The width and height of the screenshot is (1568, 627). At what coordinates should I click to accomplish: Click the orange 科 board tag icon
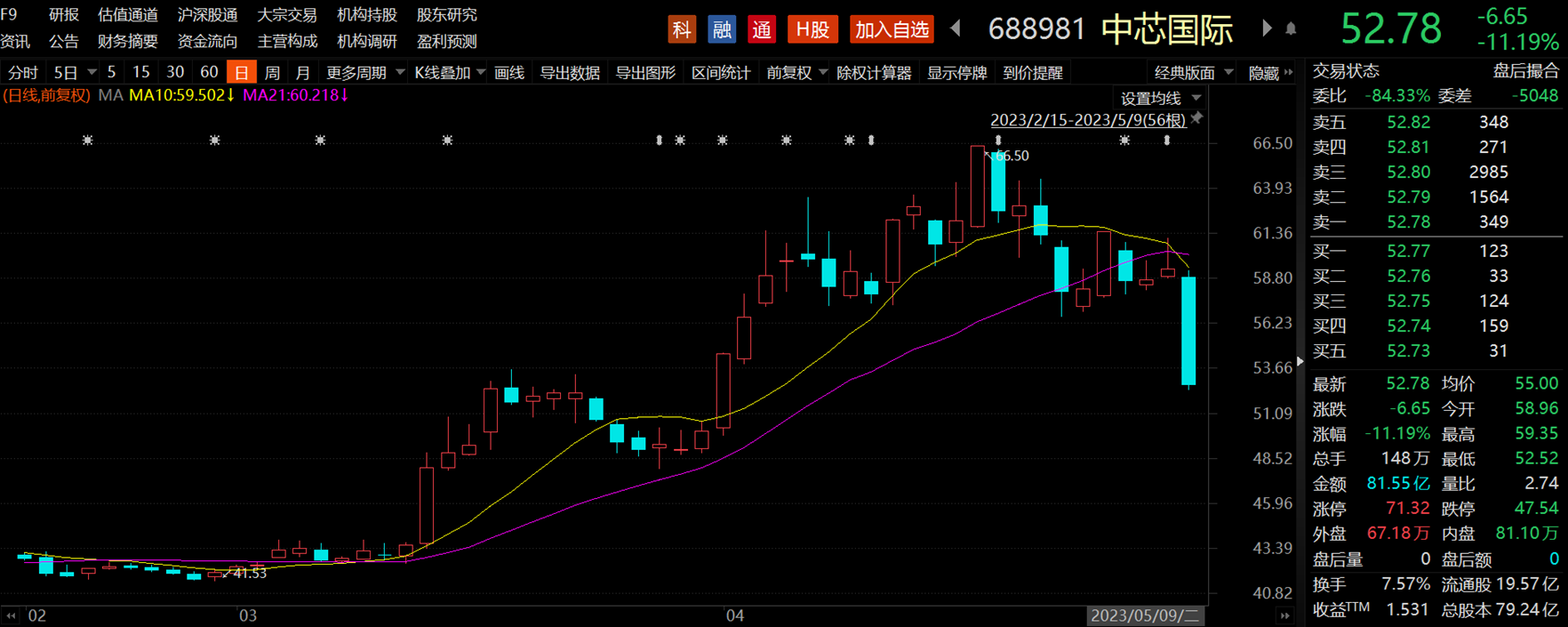(x=681, y=29)
